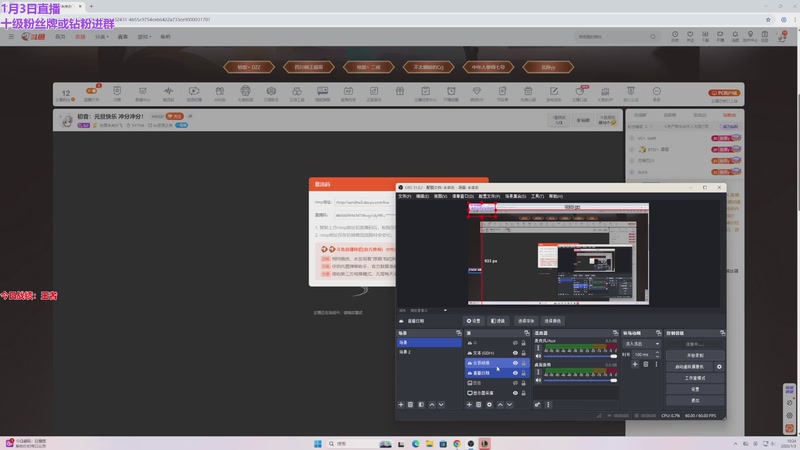Open settings button in OBS controls panel
Screen dimensions: 800x450
(695, 389)
